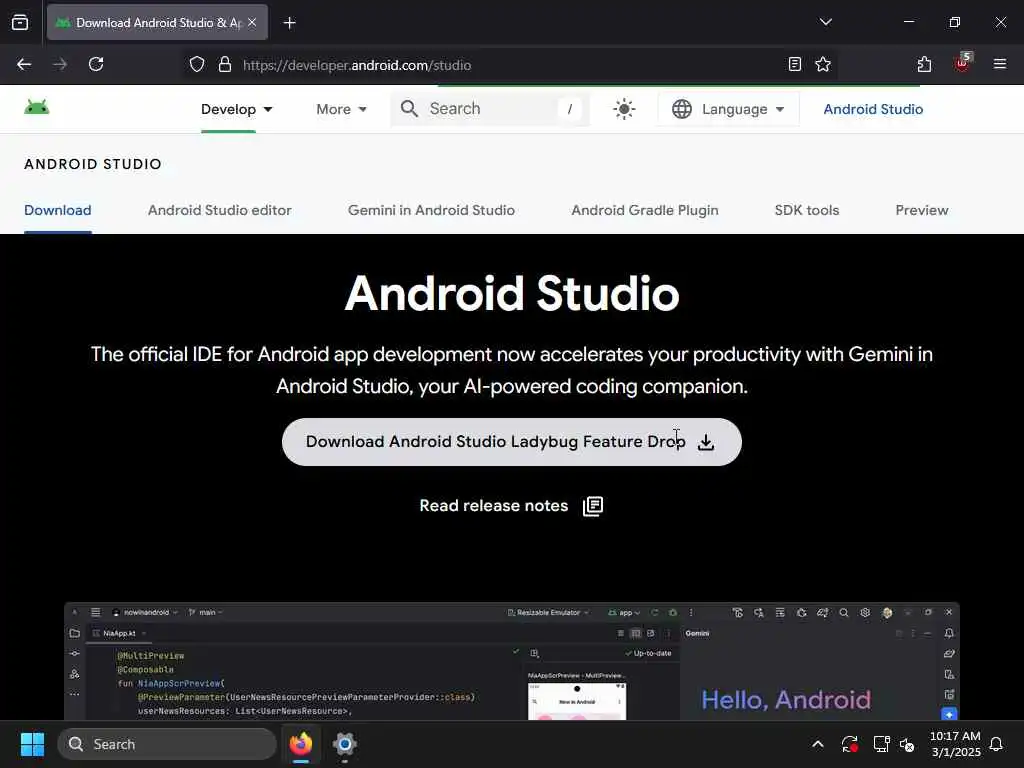This screenshot has width=1024, height=768.
Task: Open the Windows Start menu
Action: pos(32,744)
